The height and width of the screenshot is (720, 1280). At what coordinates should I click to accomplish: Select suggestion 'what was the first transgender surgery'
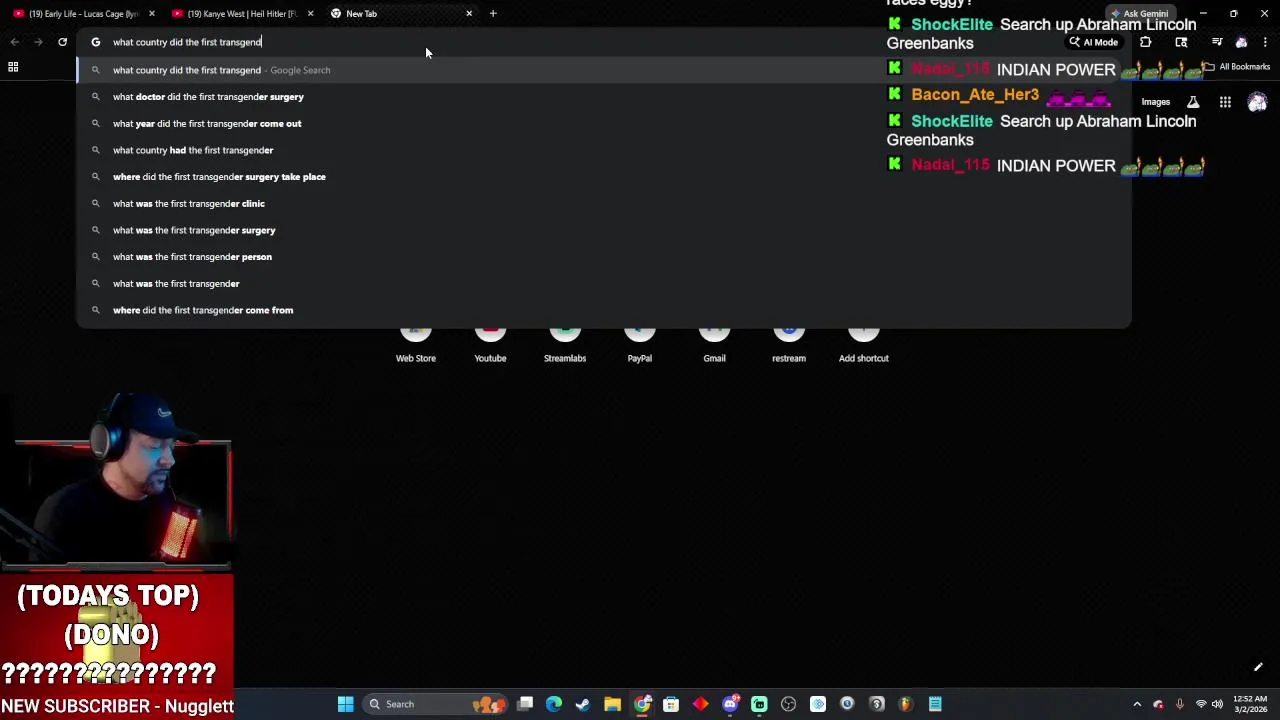pos(604,230)
